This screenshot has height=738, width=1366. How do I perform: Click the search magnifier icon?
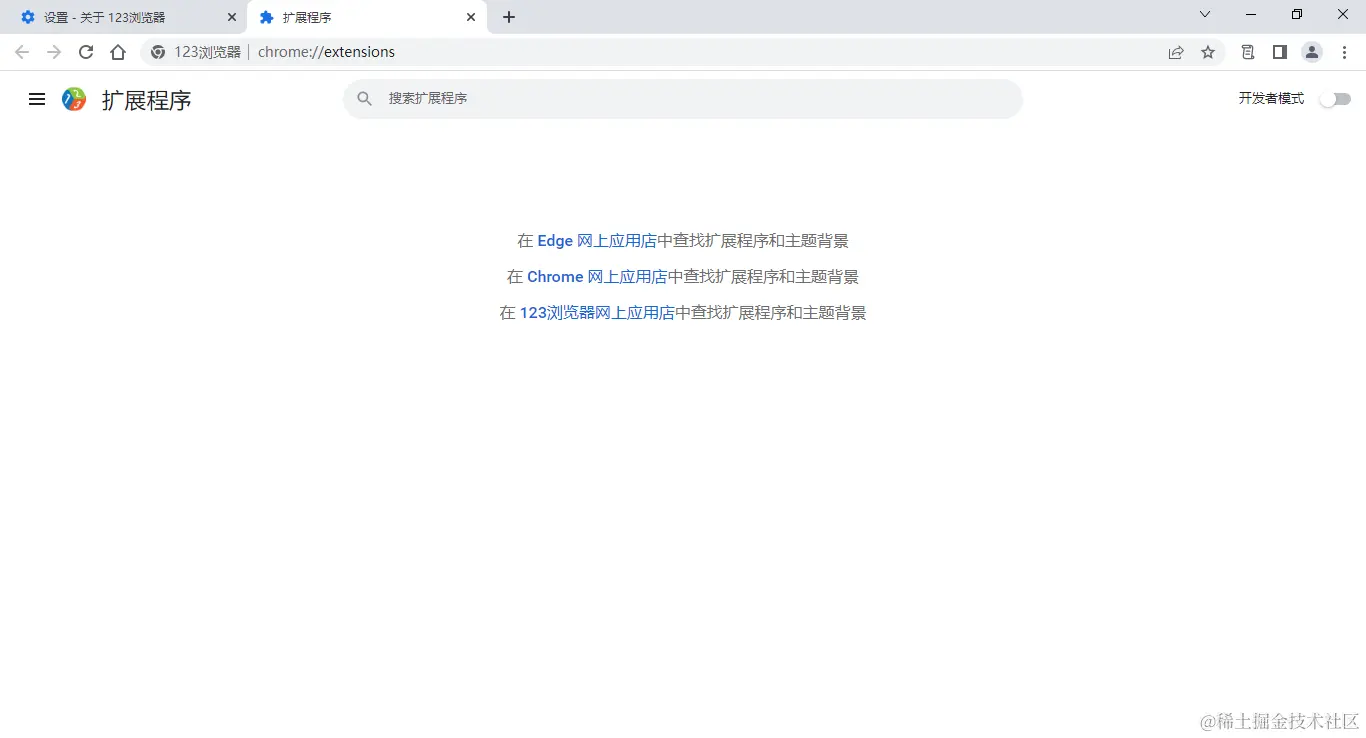tap(365, 99)
